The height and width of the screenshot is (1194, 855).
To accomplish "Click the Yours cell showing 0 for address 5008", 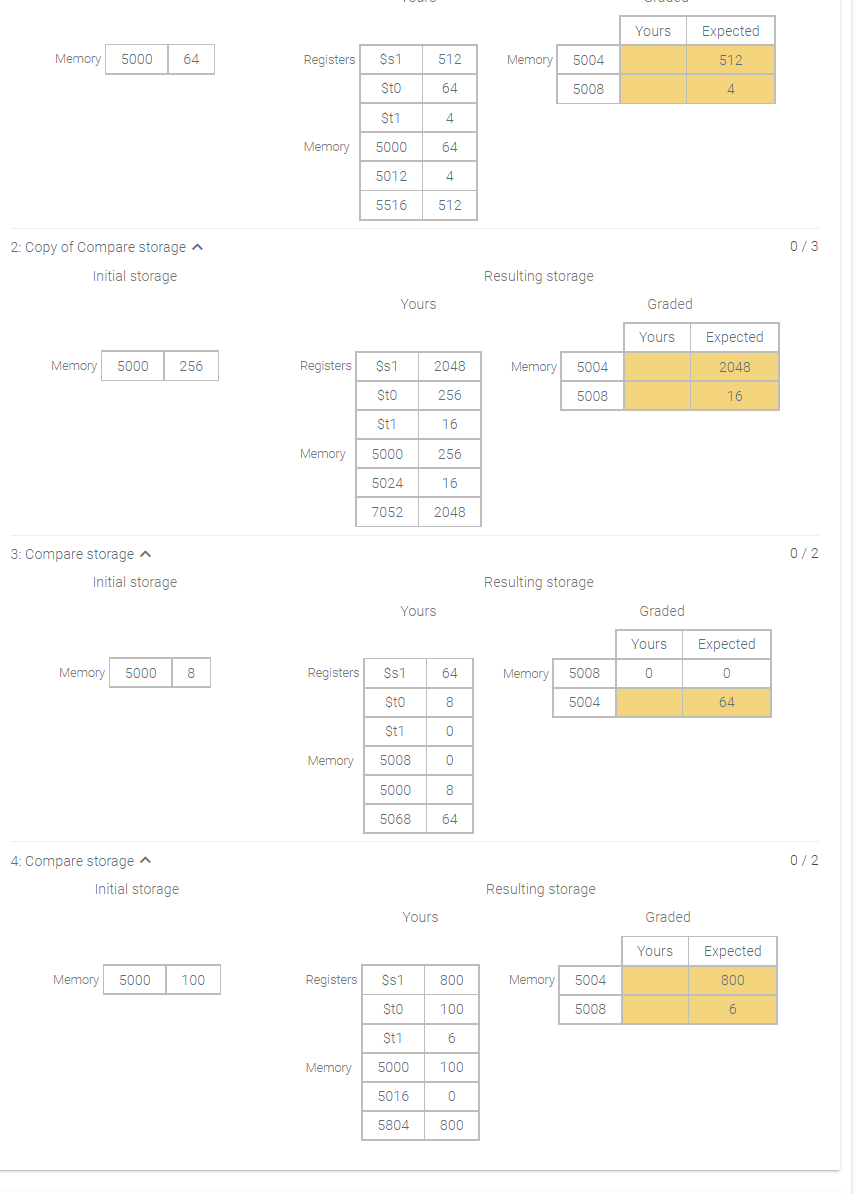I will point(648,673).
